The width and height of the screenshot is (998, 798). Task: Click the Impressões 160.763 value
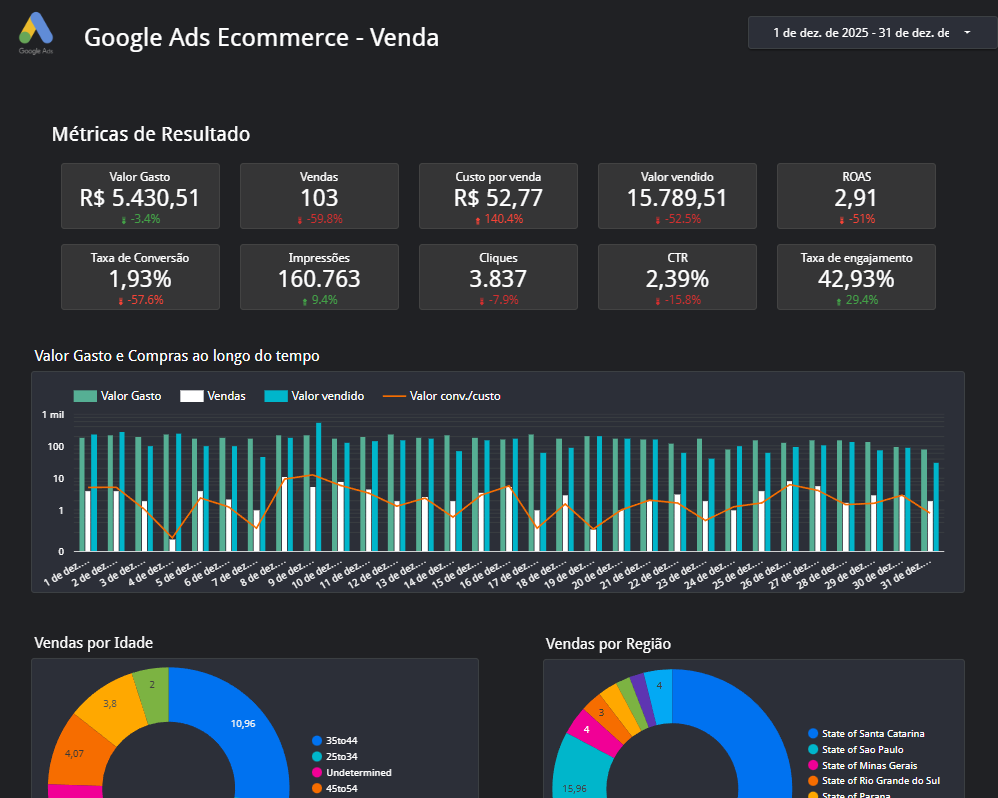tap(319, 279)
